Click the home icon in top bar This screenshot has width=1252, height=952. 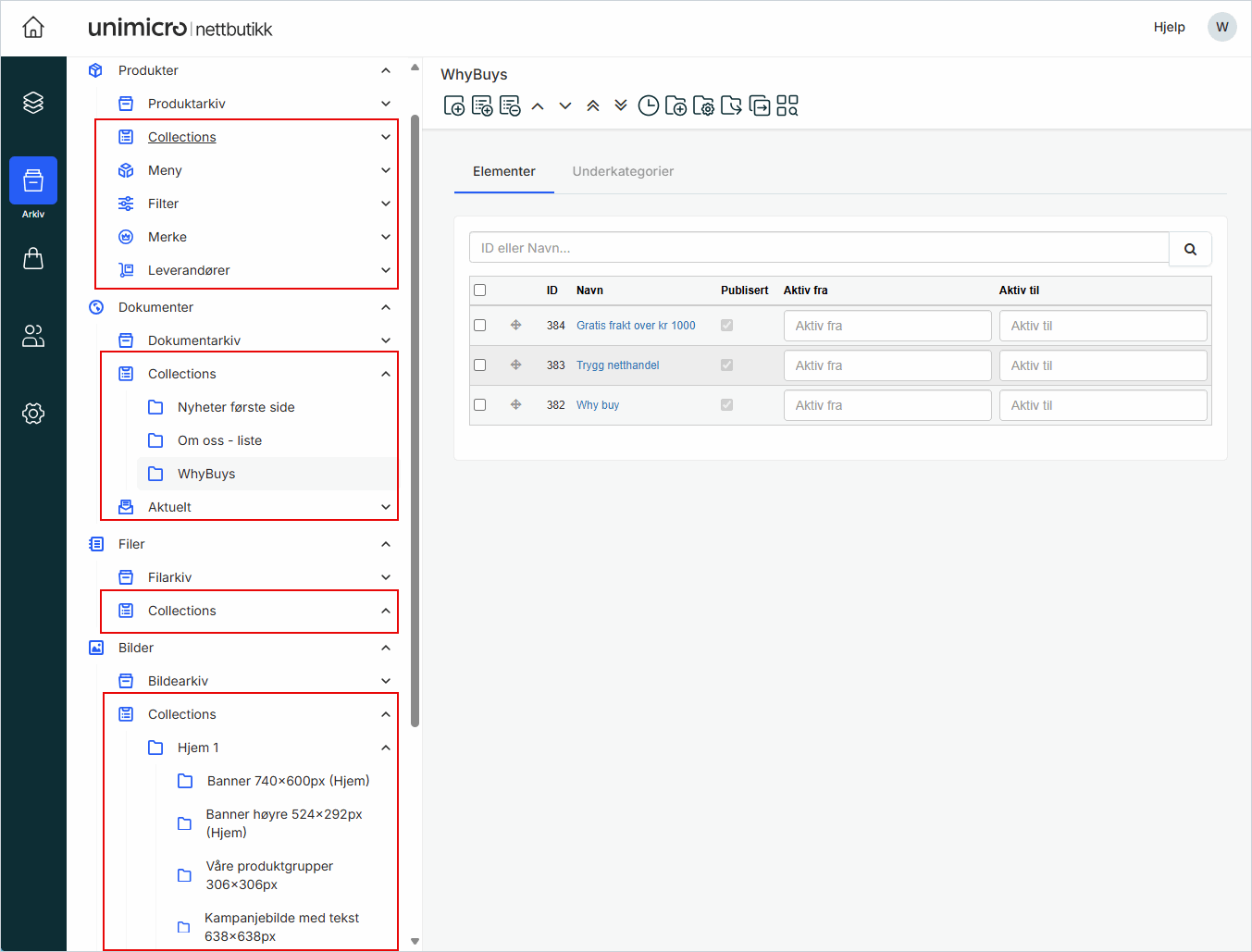coord(33,28)
